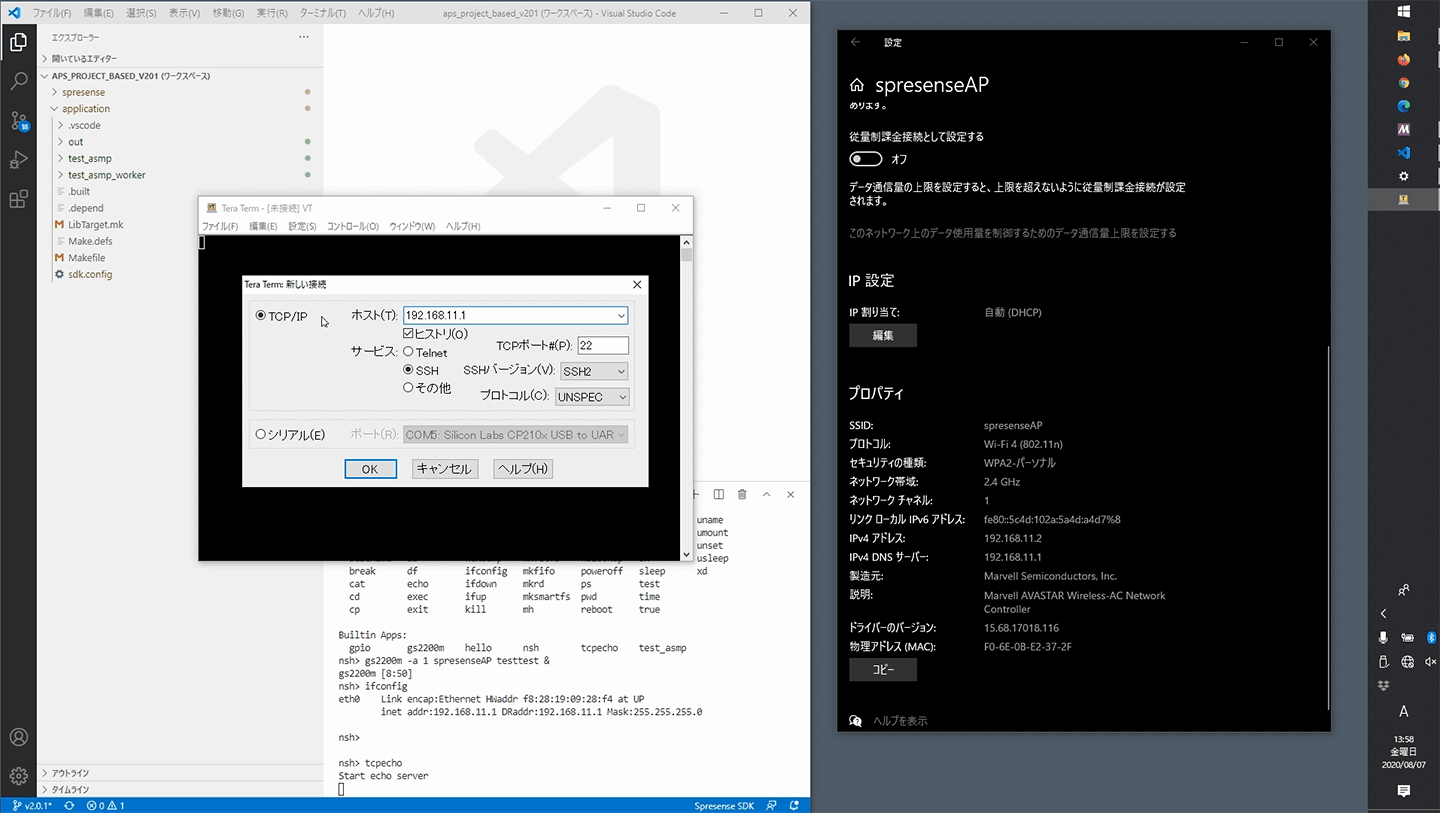Open the host address dropdown

tap(621, 315)
